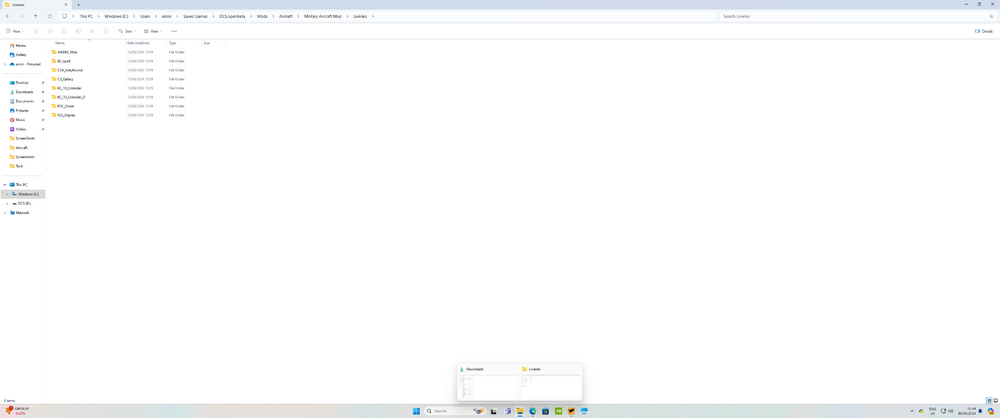Image resolution: width=1000 pixels, height=418 pixels.
Task: Open pinned Pictures folder
Action: point(19,110)
